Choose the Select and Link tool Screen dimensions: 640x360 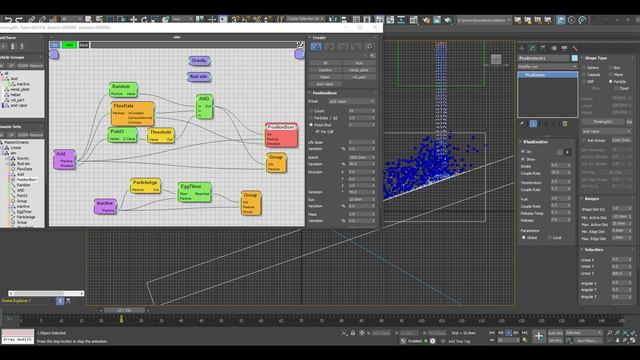coord(31,19)
